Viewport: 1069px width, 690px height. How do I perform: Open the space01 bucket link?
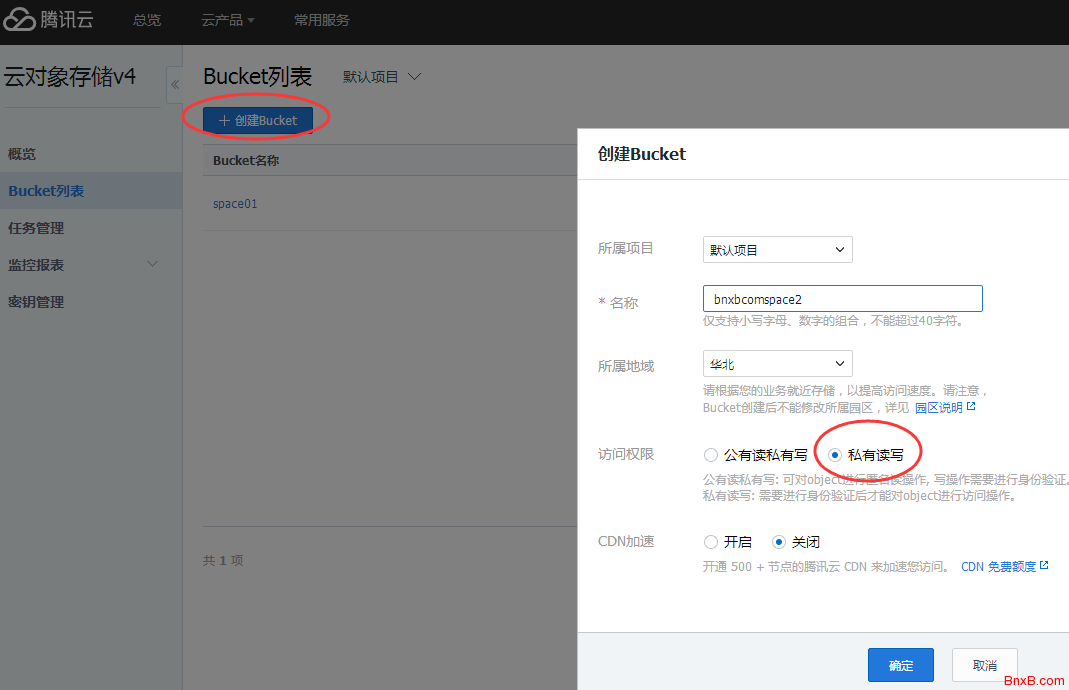pyautogui.click(x=235, y=204)
